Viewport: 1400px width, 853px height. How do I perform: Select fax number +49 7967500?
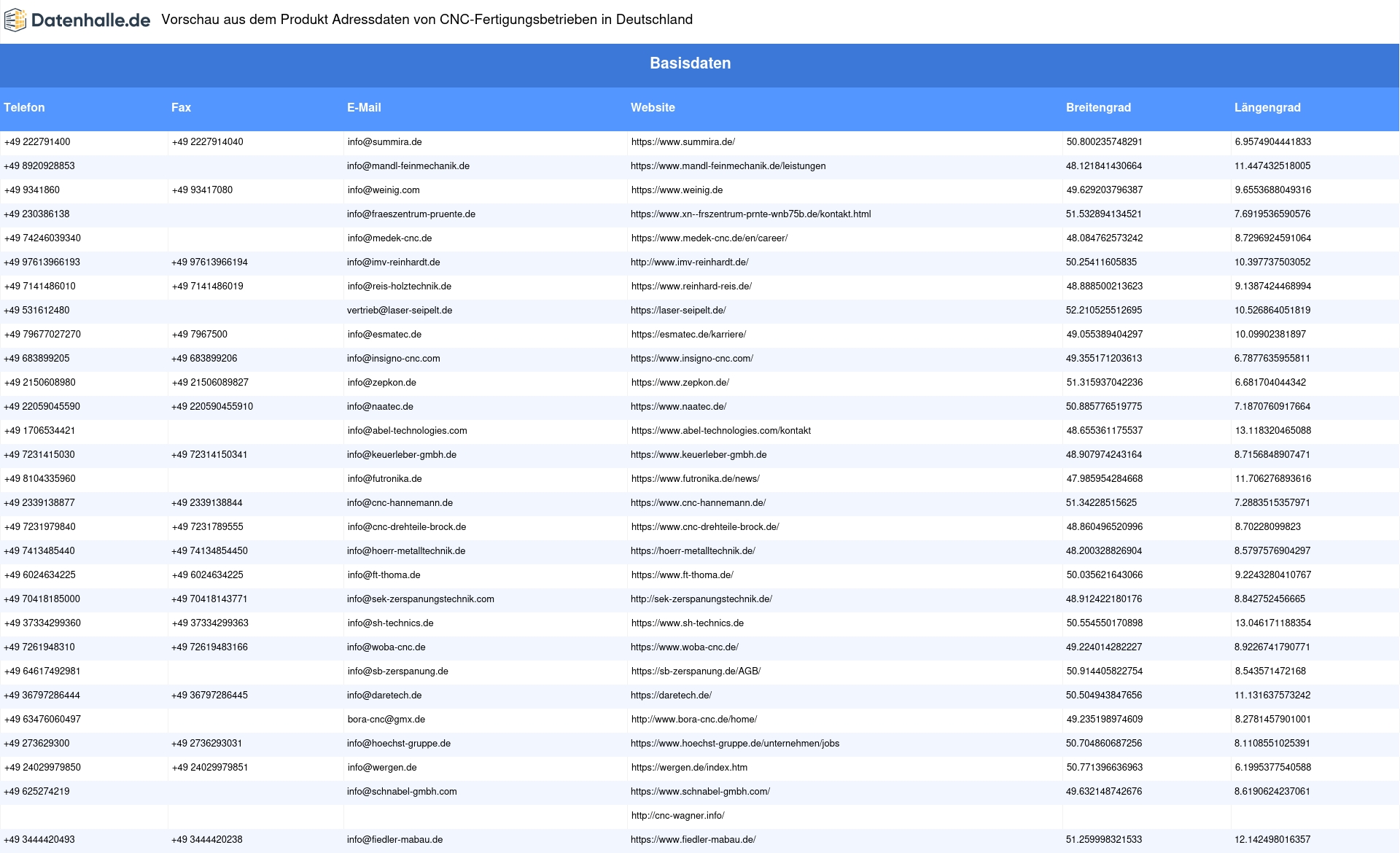tap(200, 335)
